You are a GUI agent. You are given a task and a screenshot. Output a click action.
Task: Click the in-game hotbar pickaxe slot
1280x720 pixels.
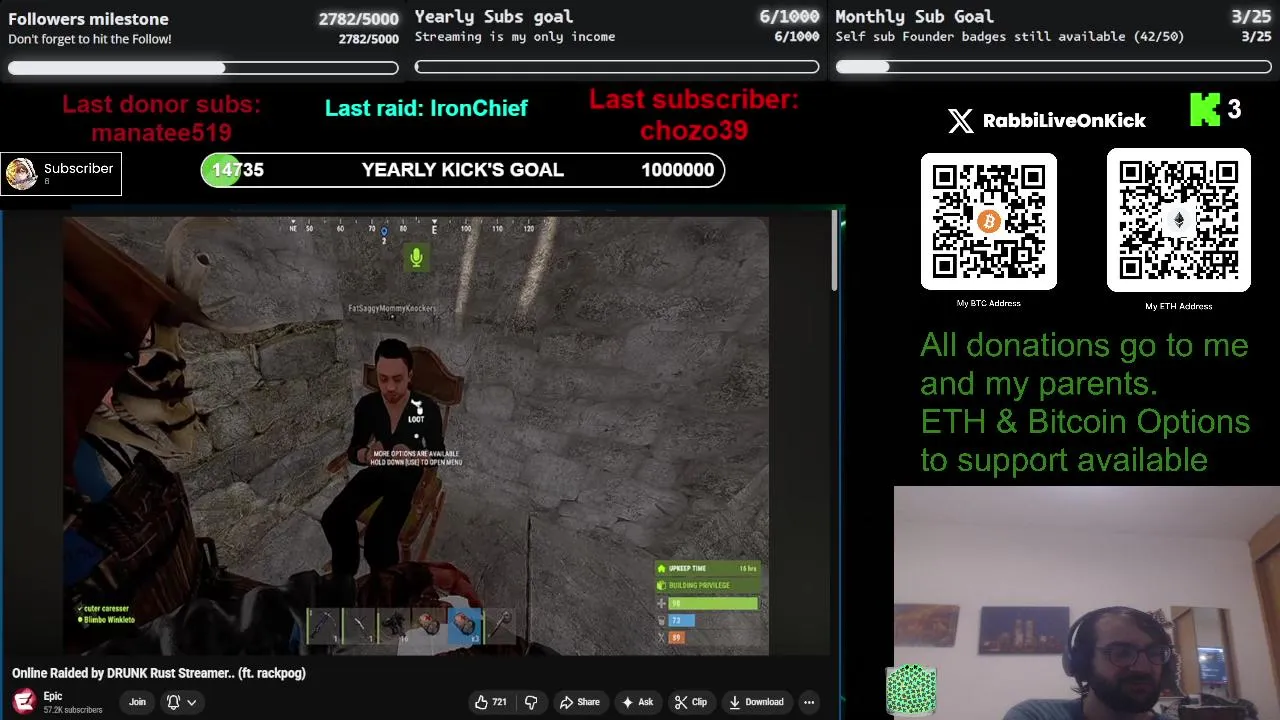pyautogui.click(x=323, y=625)
